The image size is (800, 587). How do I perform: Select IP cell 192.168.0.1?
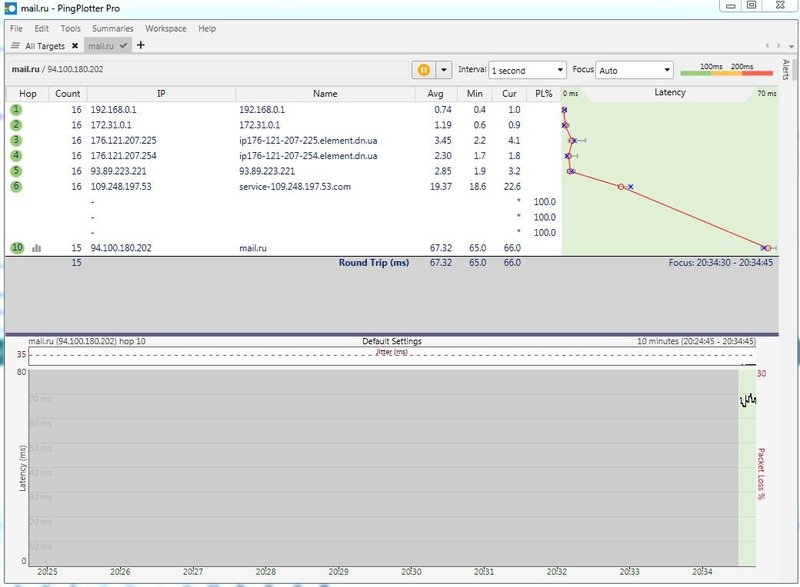(x=114, y=110)
